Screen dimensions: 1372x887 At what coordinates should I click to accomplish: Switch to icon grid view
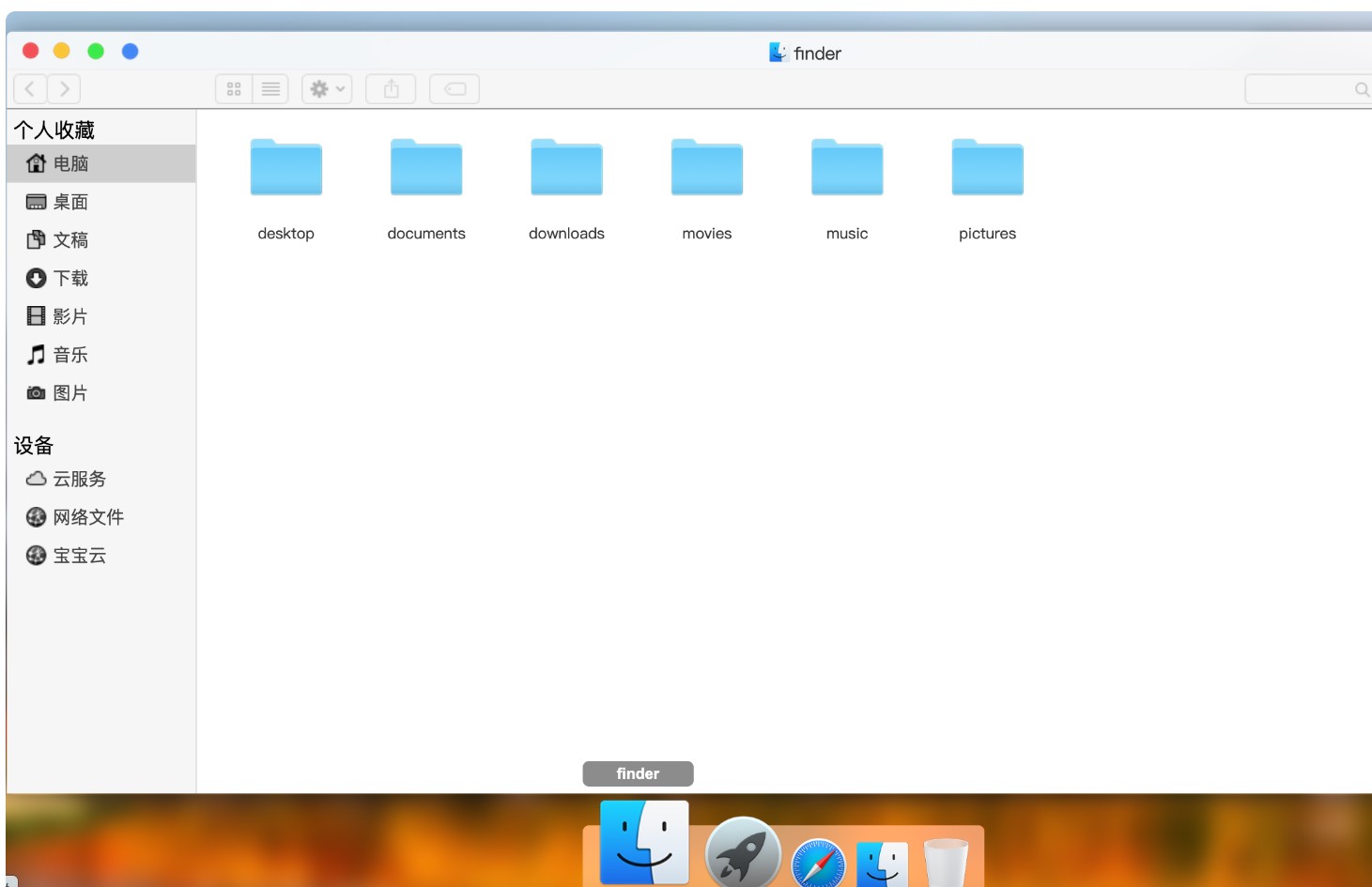pyautogui.click(x=234, y=89)
